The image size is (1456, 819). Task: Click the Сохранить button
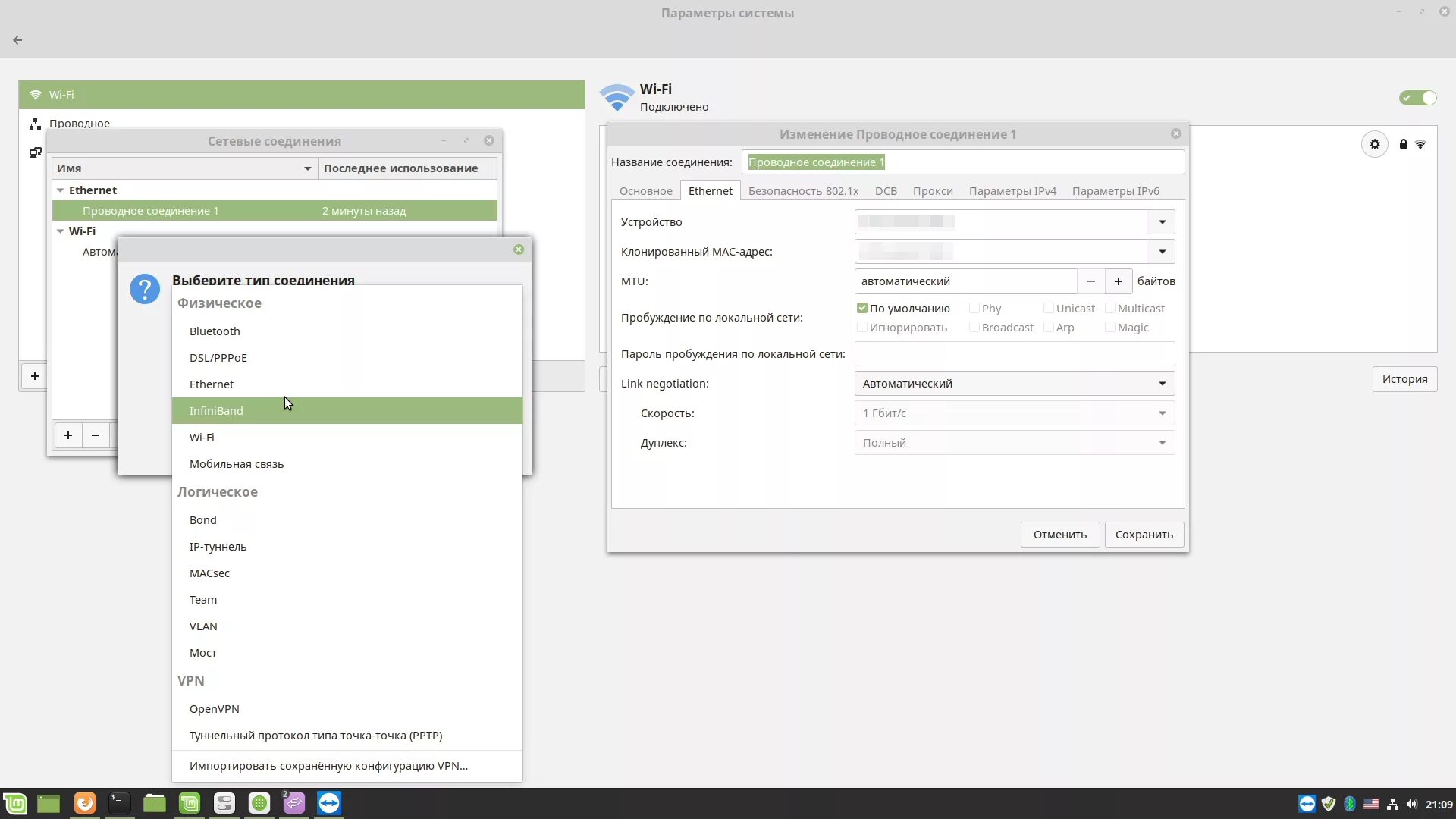pyautogui.click(x=1144, y=535)
